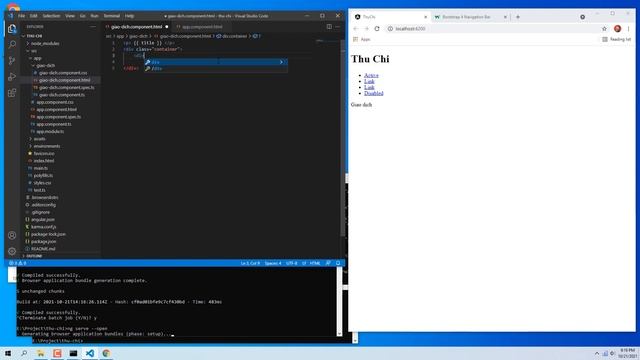Open Reading list in Chrome bookmarks bar

point(616,39)
